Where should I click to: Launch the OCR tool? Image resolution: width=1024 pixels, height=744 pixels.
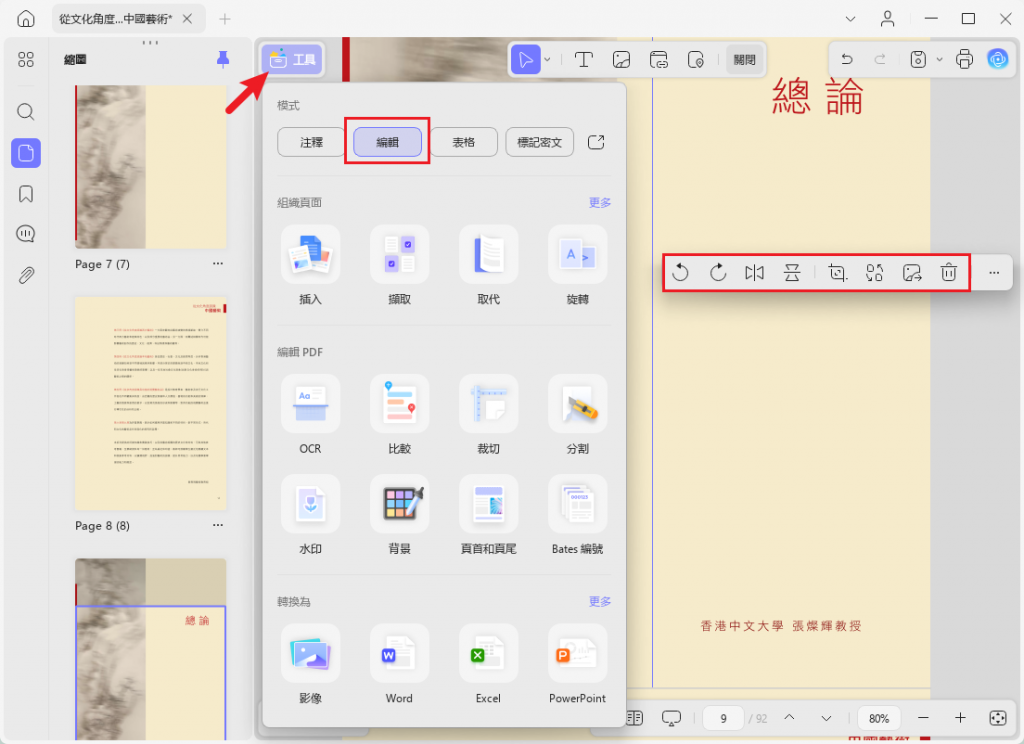click(x=310, y=404)
